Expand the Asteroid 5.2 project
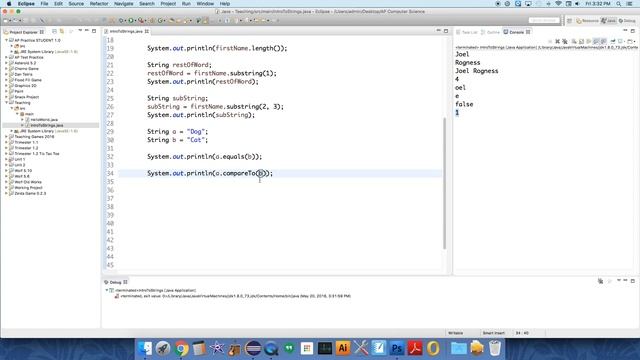 (7, 63)
